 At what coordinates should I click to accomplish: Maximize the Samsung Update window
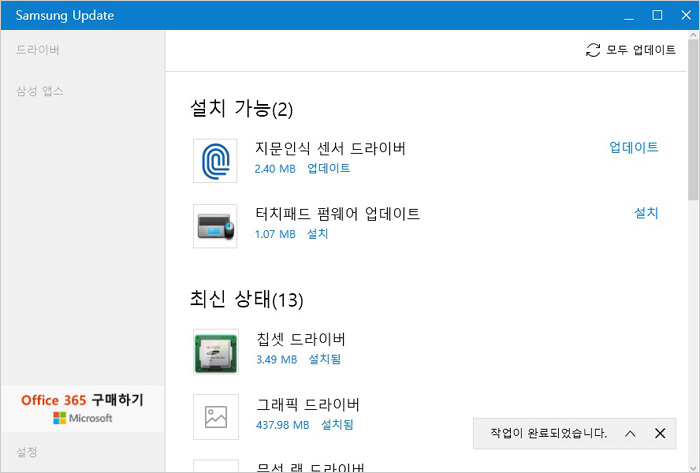(x=657, y=15)
